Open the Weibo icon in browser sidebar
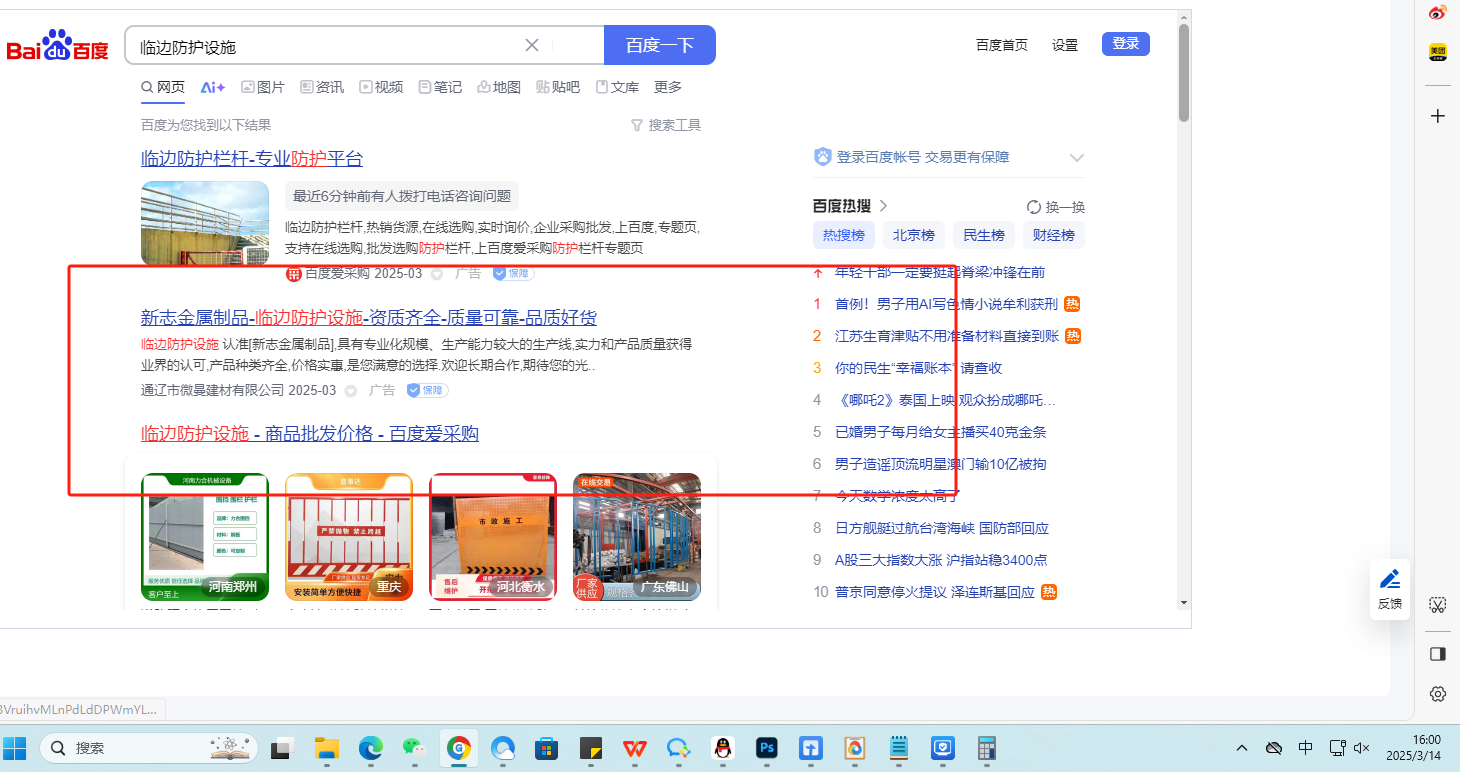Viewport: 1460px width, 772px height. tap(1437, 13)
